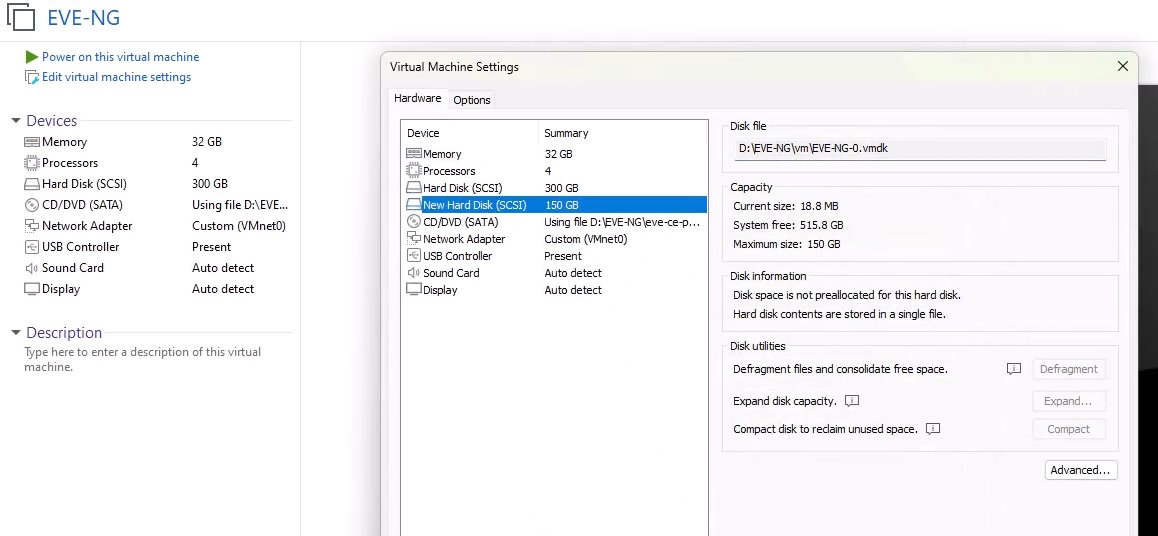The image size is (1158, 536).
Task: Click the Defragment button
Action: click(x=1069, y=369)
